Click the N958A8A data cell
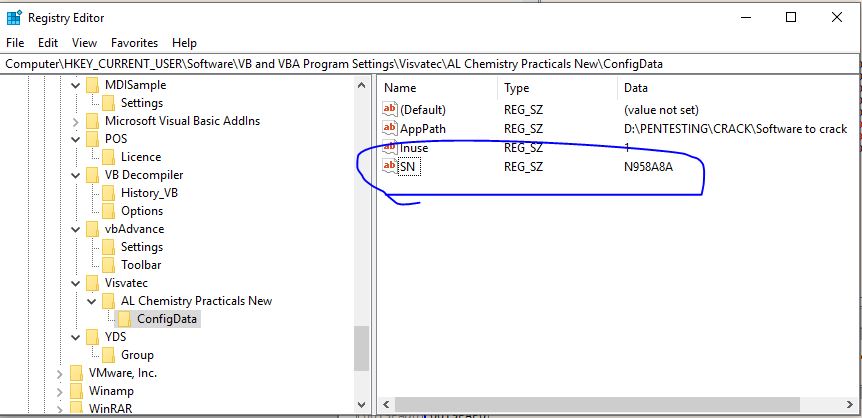862x418 pixels. coord(648,167)
